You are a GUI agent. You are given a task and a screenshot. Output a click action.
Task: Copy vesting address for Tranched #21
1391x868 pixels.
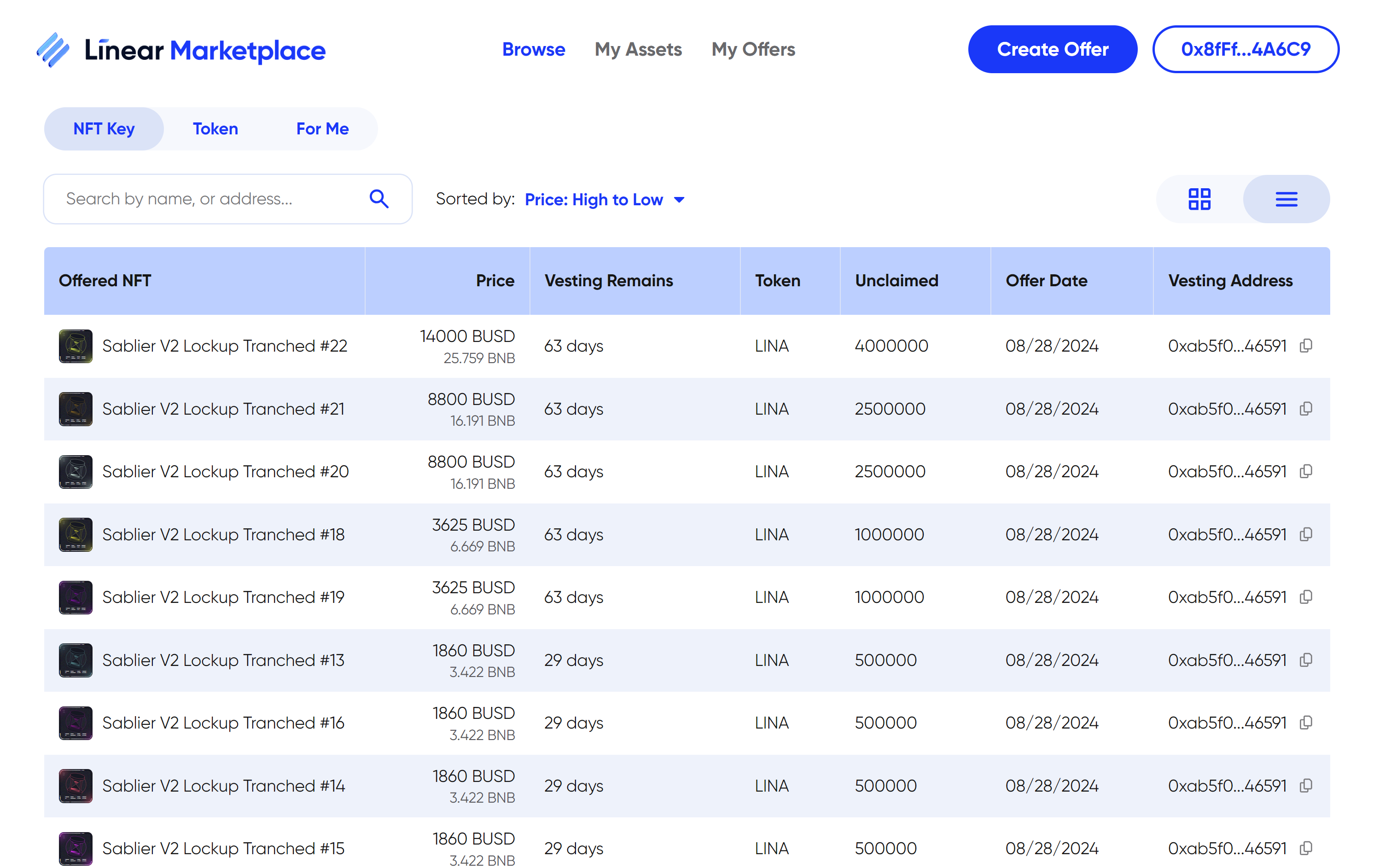coord(1306,409)
